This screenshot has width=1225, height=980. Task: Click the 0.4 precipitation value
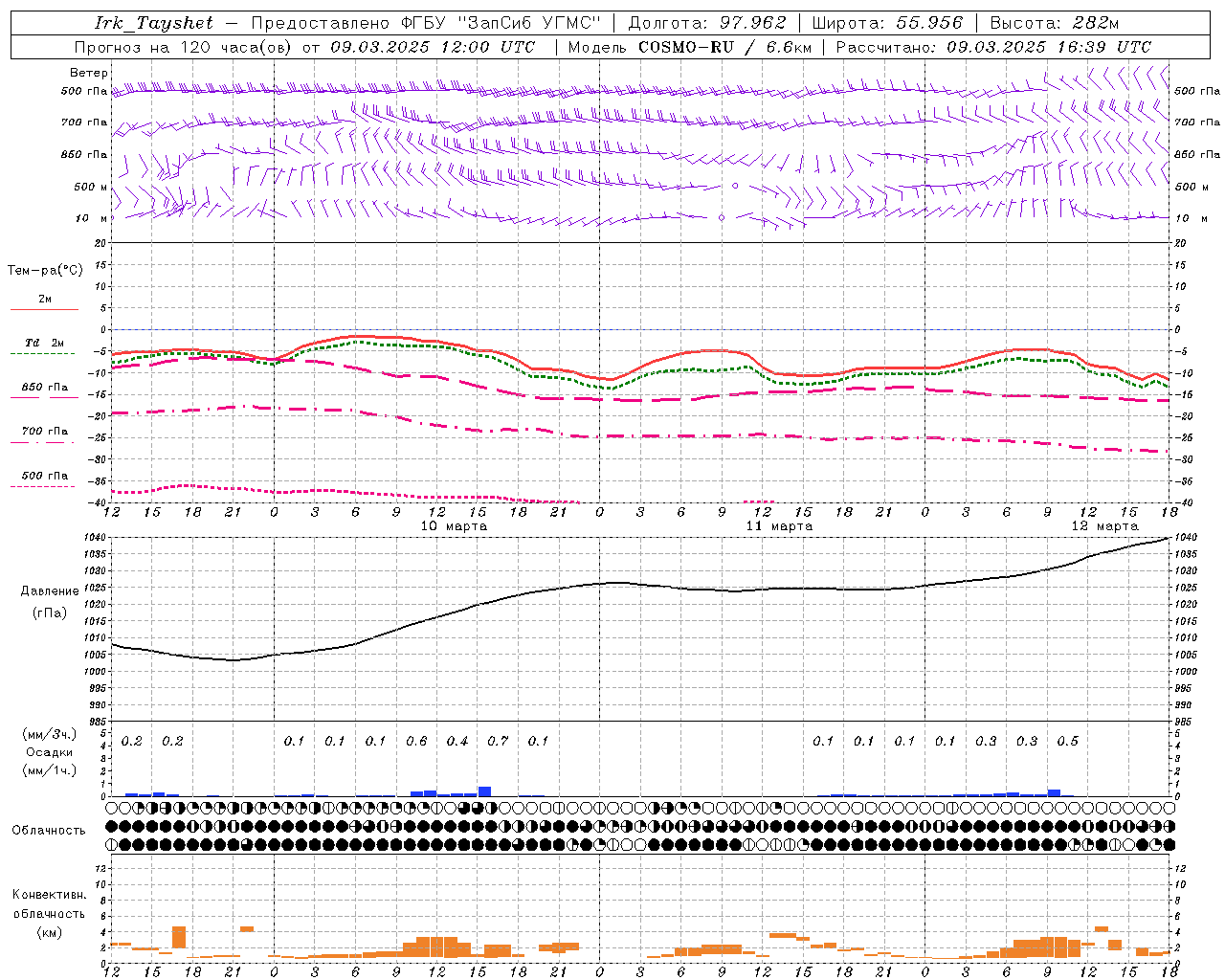click(457, 741)
